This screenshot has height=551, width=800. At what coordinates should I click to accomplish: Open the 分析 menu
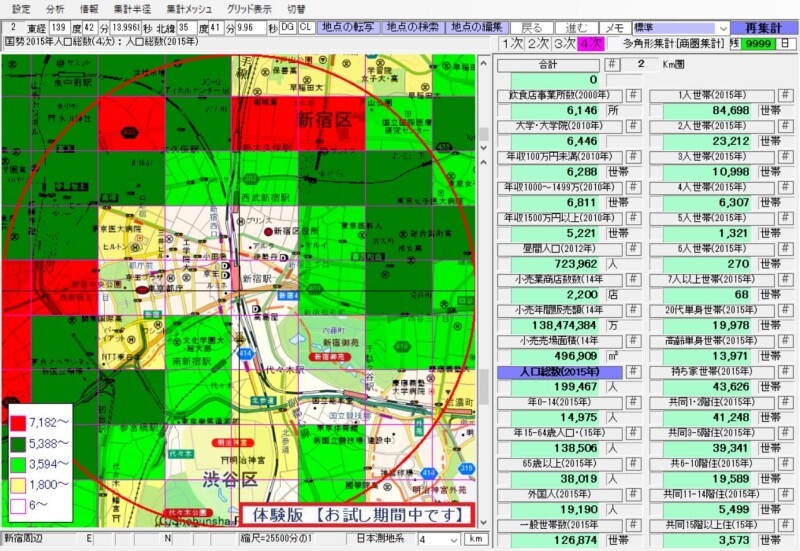[x=55, y=8]
